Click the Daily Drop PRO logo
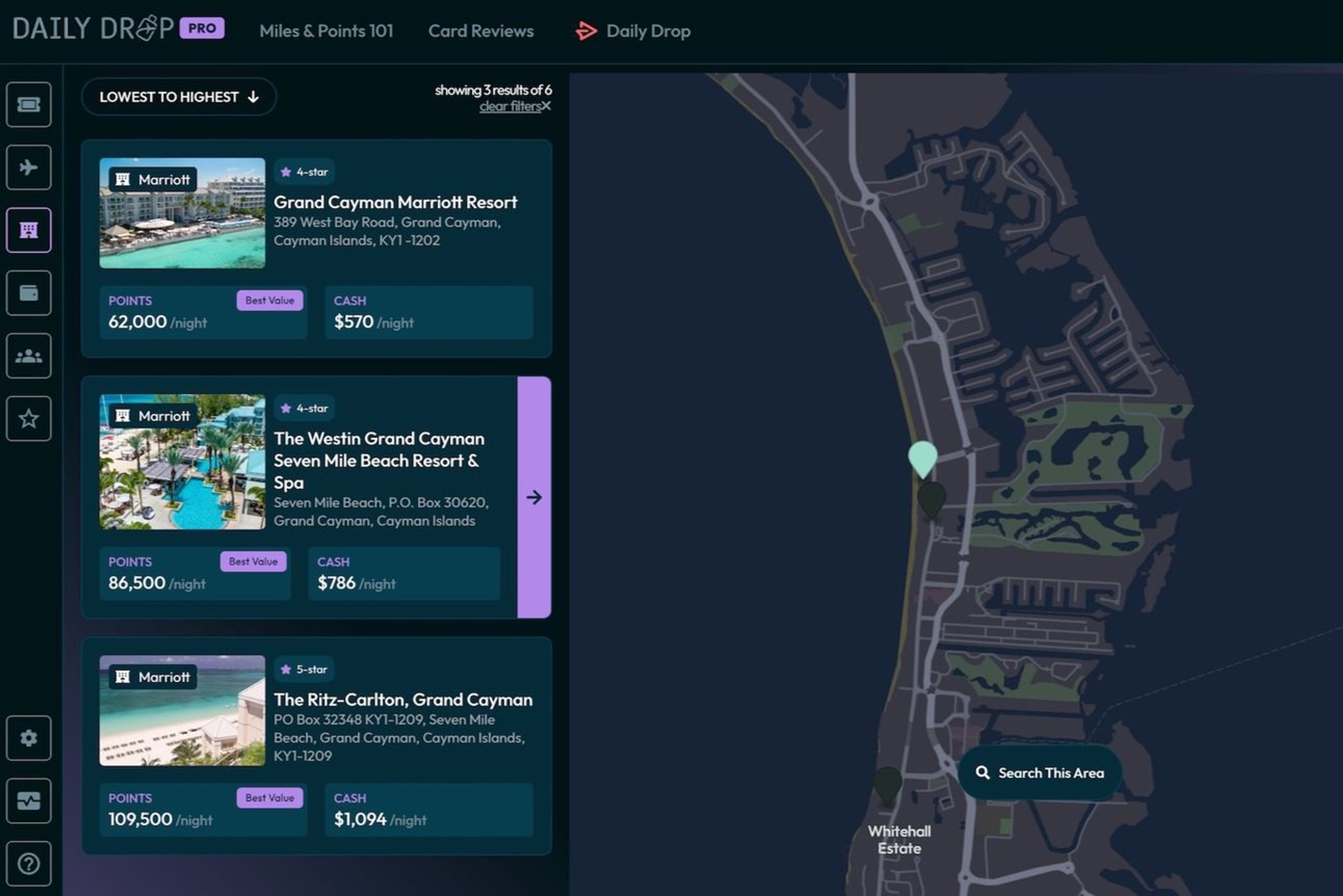This screenshot has width=1343, height=896. pyautogui.click(x=118, y=29)
